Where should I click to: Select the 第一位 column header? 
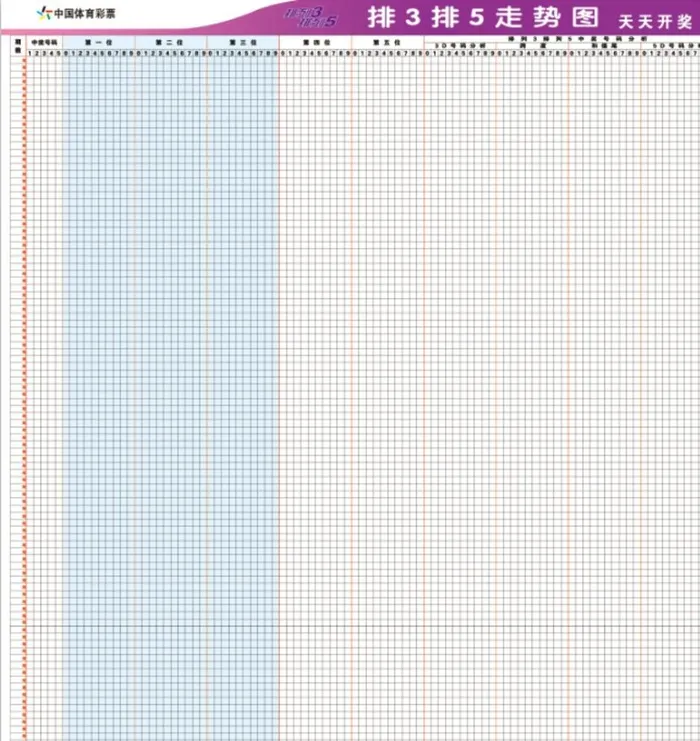pos(98,42)
